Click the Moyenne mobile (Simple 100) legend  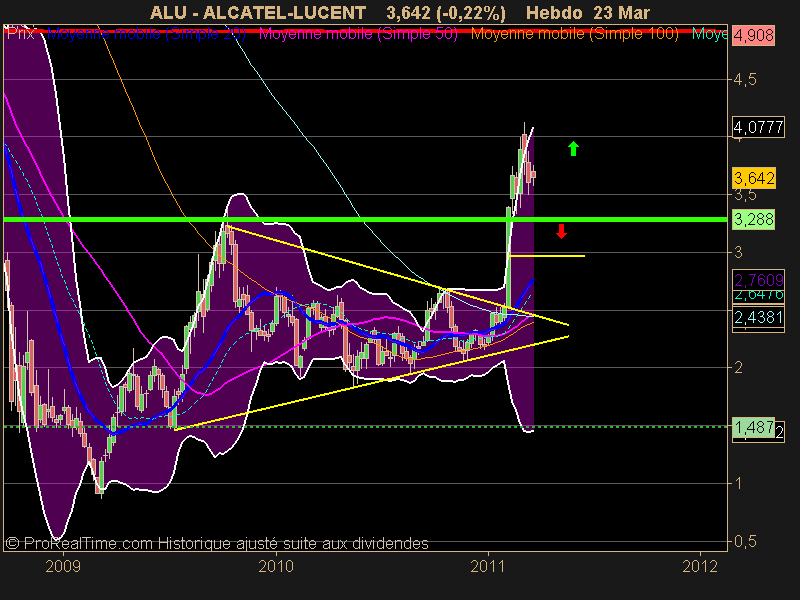[574, 34]
